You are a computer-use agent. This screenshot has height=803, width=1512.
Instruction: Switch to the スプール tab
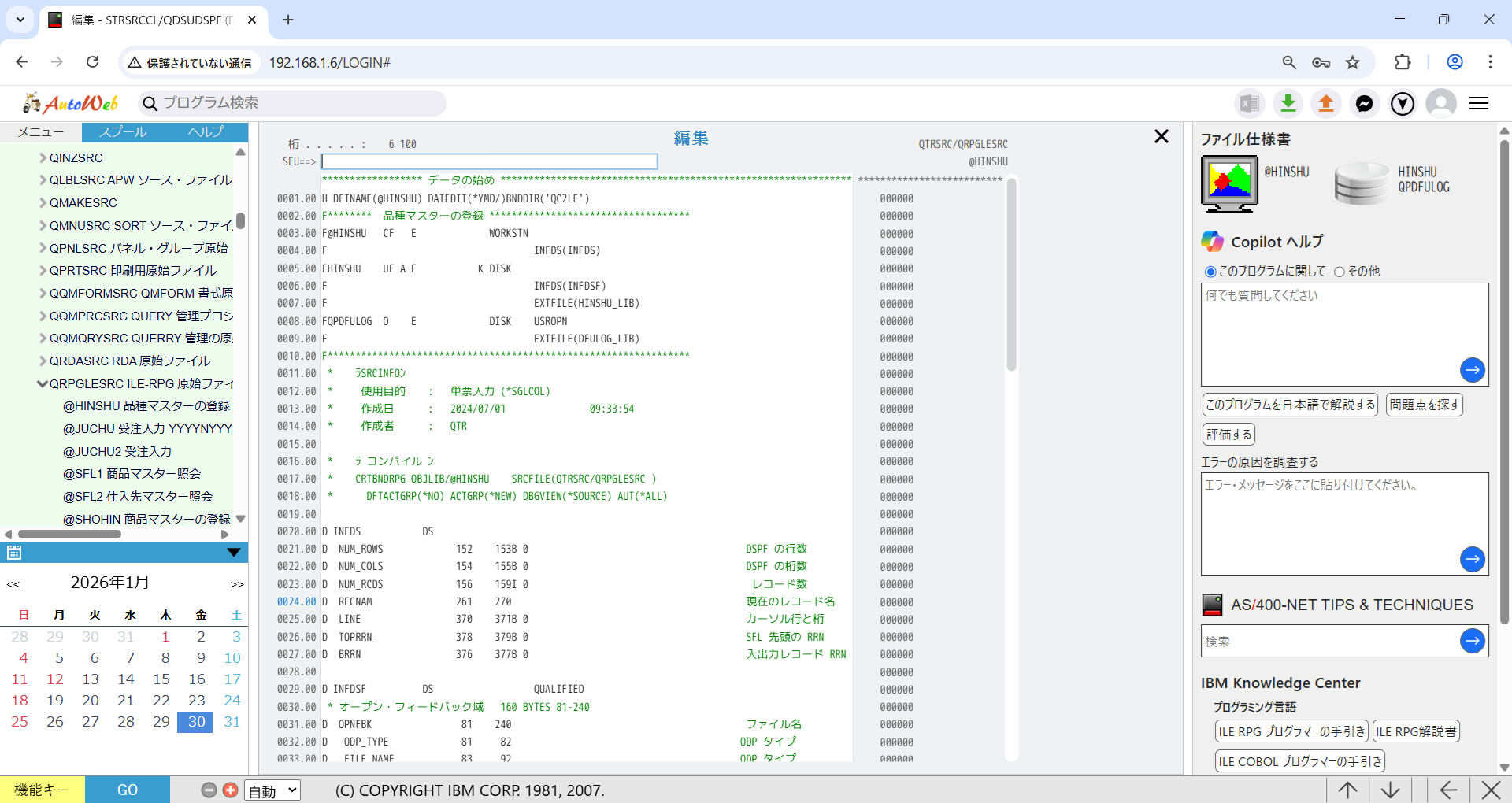[x=123, y=132]
